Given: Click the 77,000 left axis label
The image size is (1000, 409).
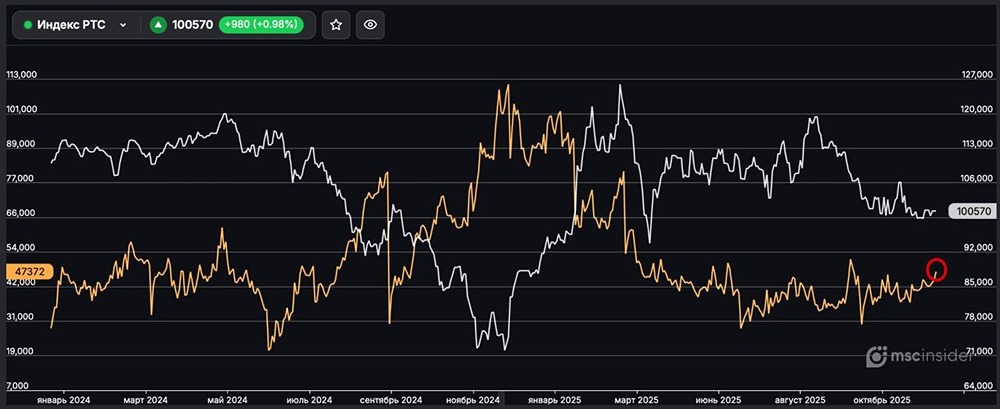Looking at the screenshot, I should click(21, 179).
